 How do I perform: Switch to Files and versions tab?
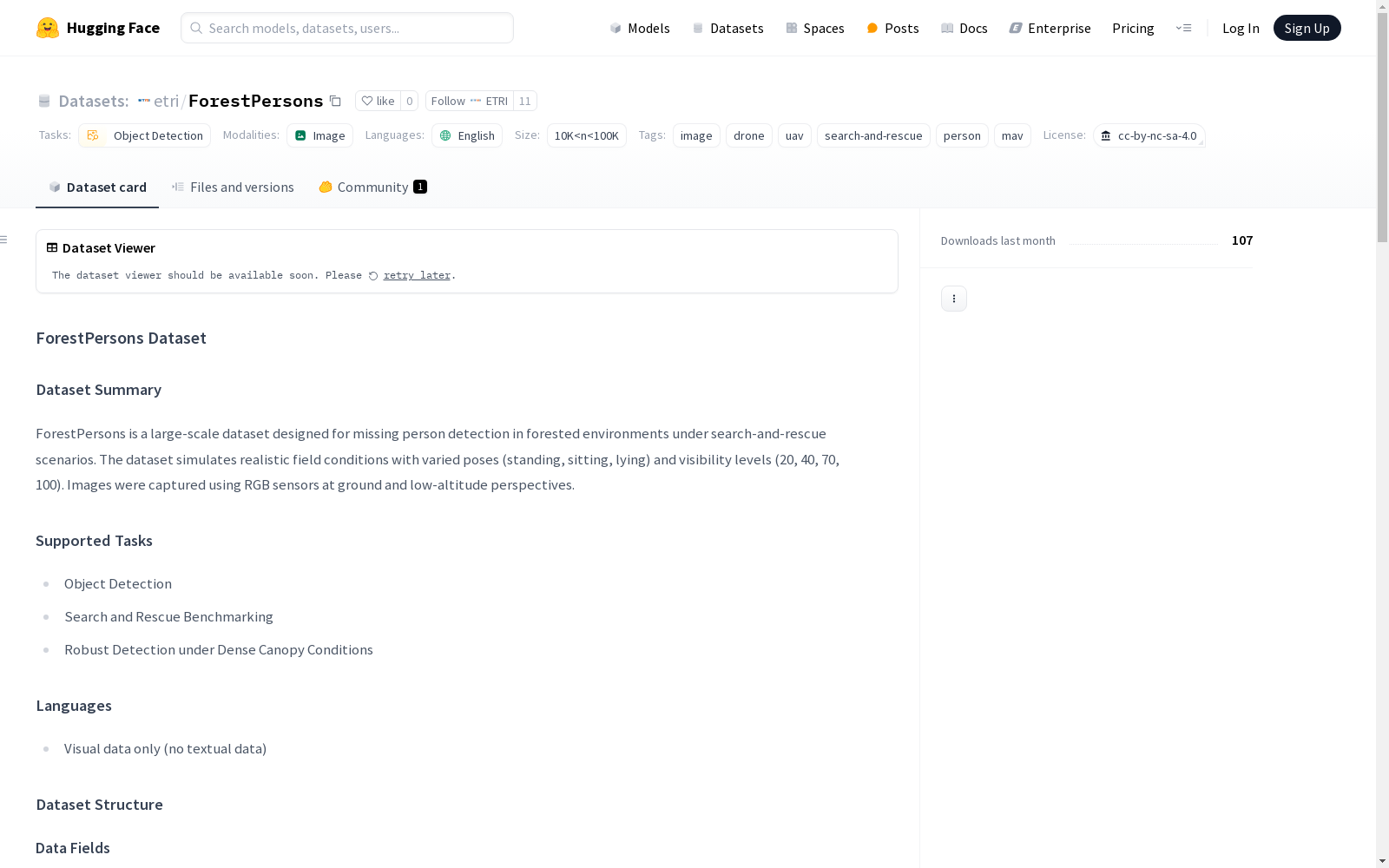[x=233, y=187]
